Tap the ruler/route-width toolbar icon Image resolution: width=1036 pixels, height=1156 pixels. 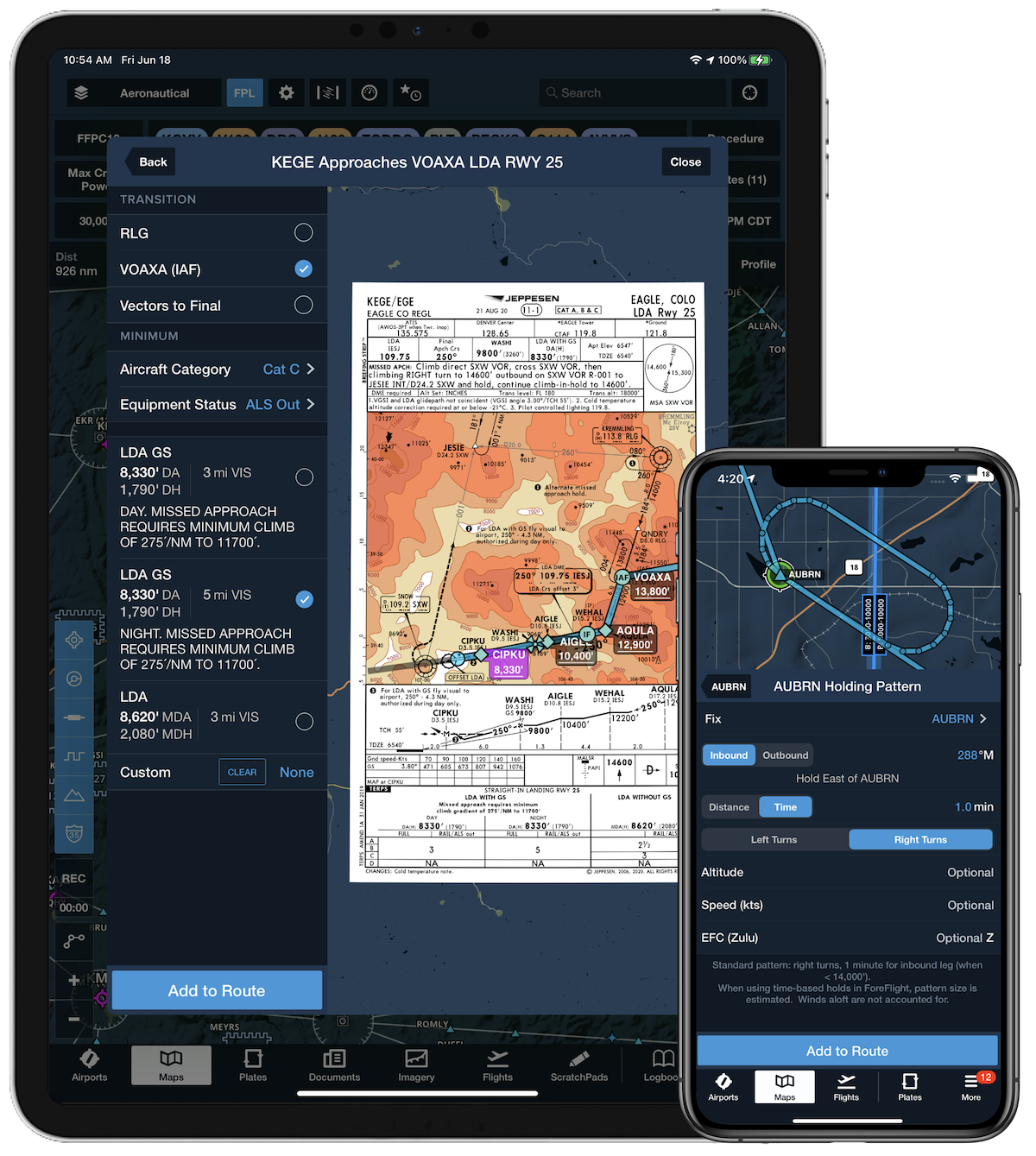(x=328, y=93)
